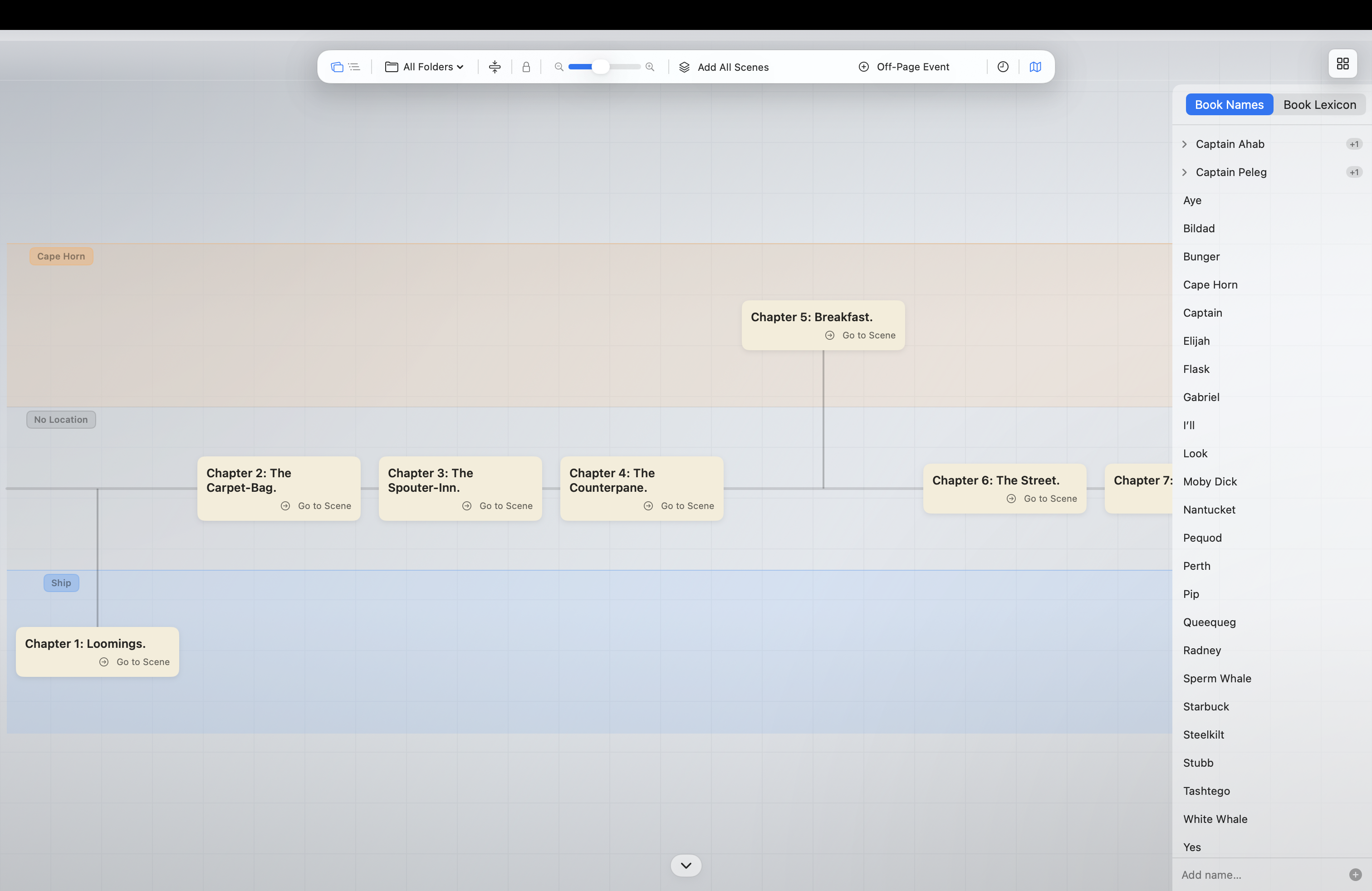Screen dimensions: 1372x891
Task: Toggle the lock icon in toolbar
Action: pos(526,67)
